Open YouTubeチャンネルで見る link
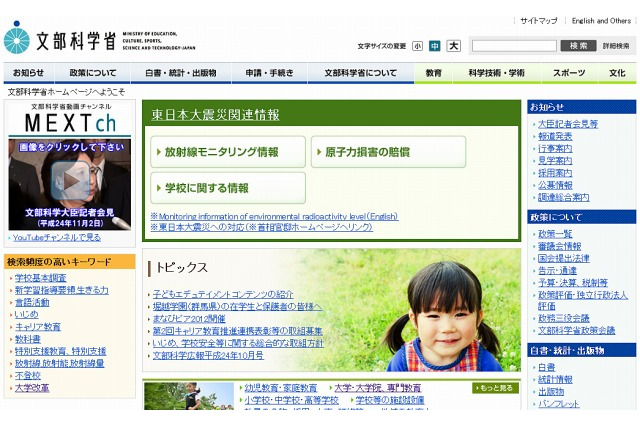 pos(57,237)
